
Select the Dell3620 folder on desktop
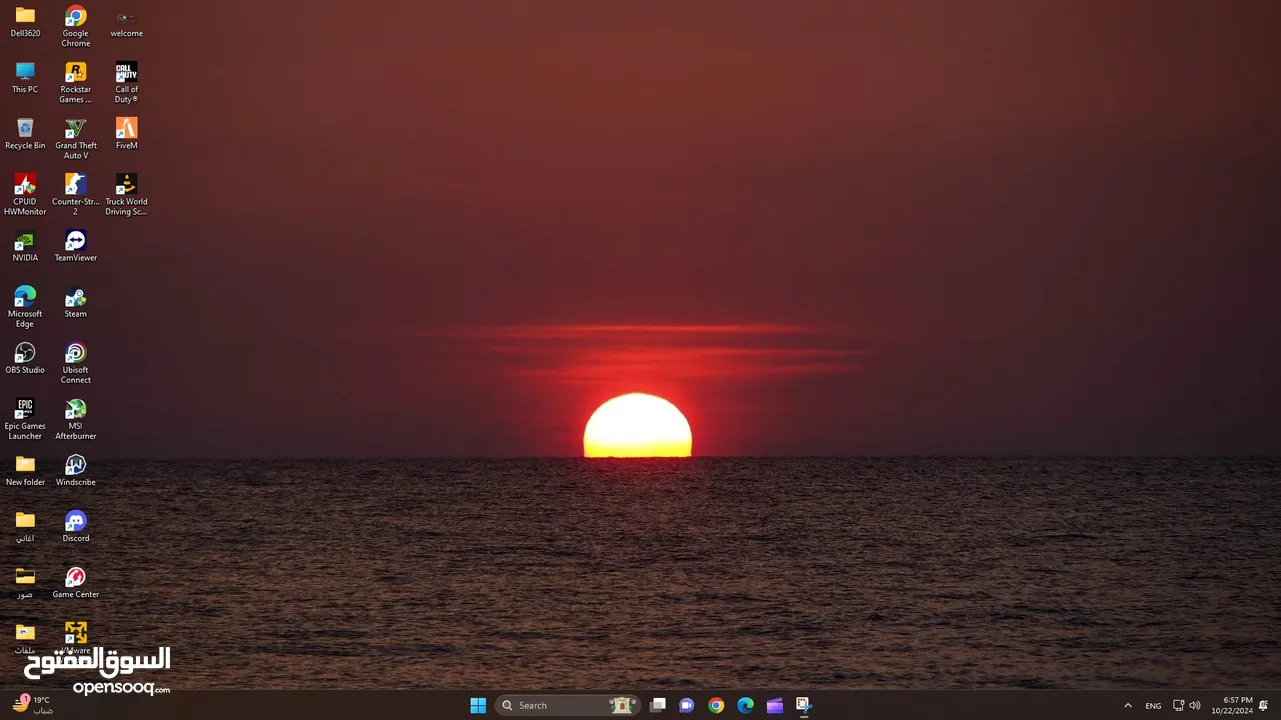(x=25, y=22)
